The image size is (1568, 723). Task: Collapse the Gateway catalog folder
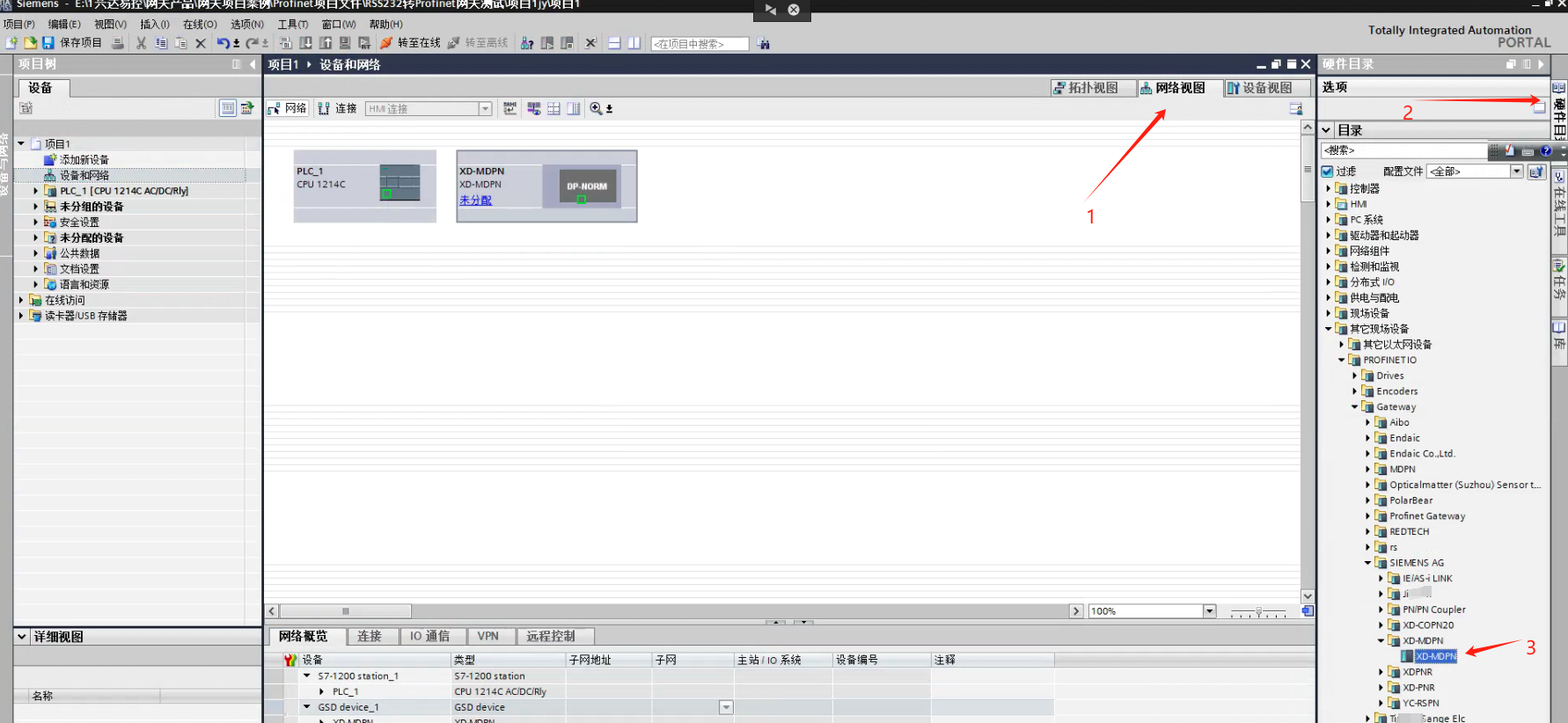(1355, 406)
